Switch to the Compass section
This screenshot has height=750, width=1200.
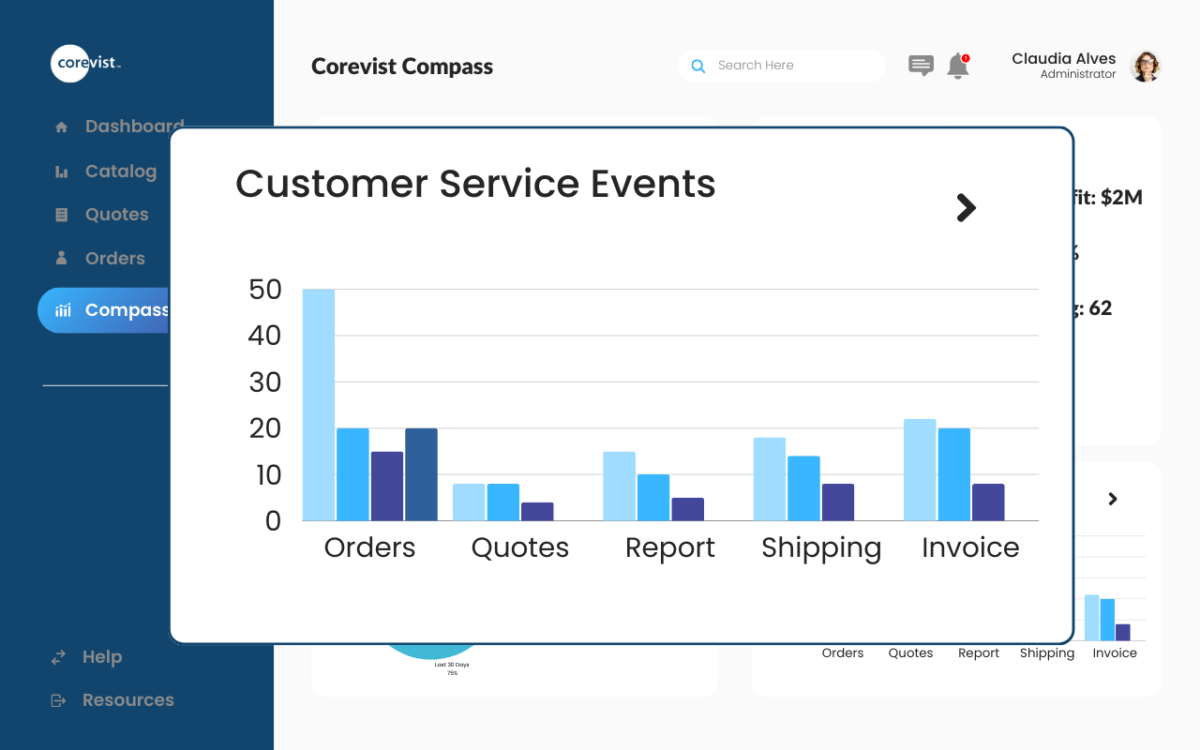tap(112, 310)
